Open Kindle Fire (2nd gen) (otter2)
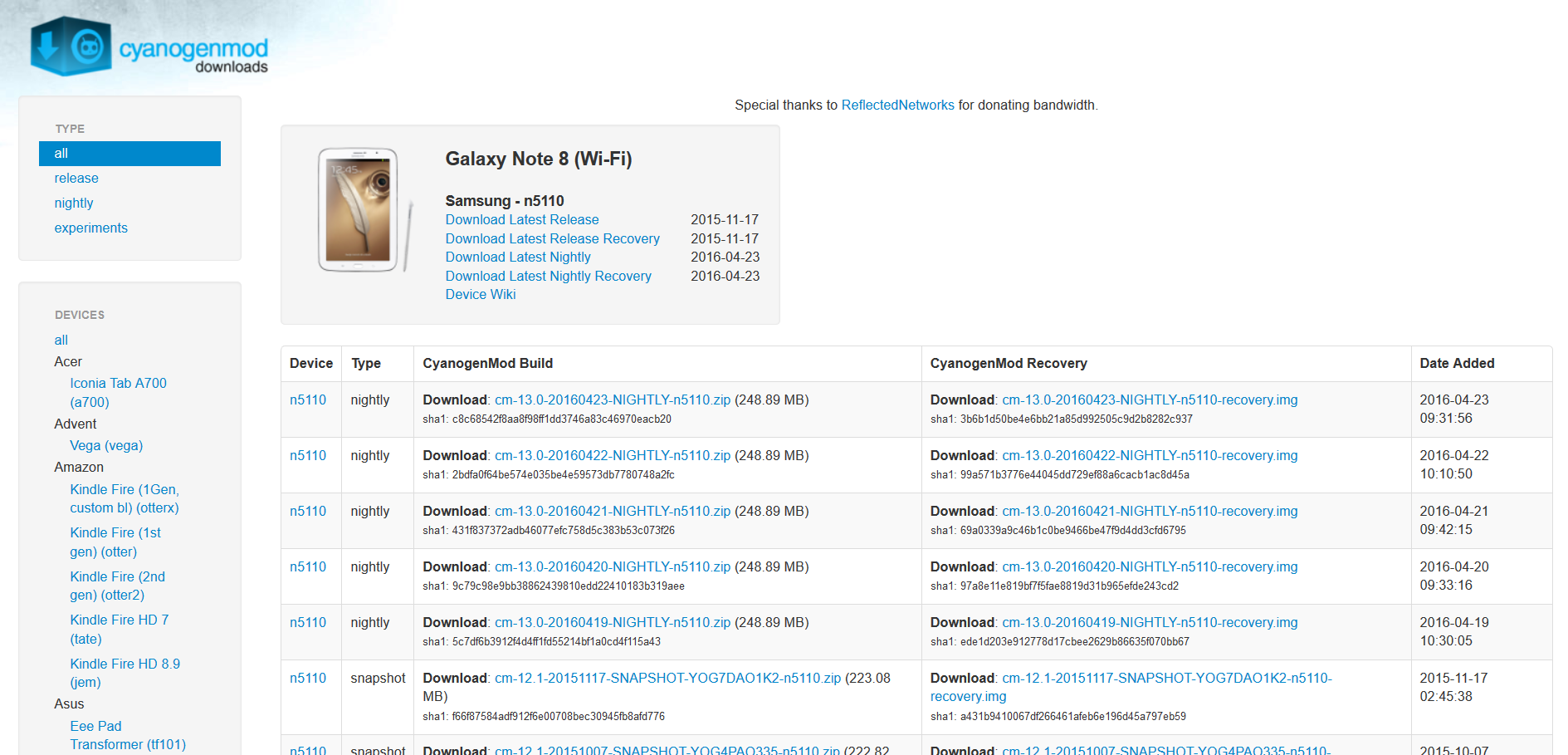 coord(117,586)
